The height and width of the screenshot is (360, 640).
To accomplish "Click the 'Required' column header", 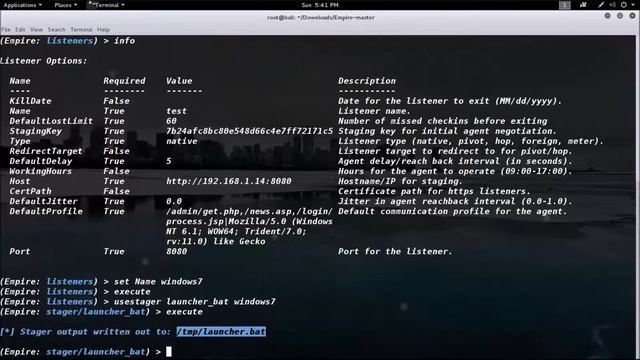I will click(x=124, y=81).
